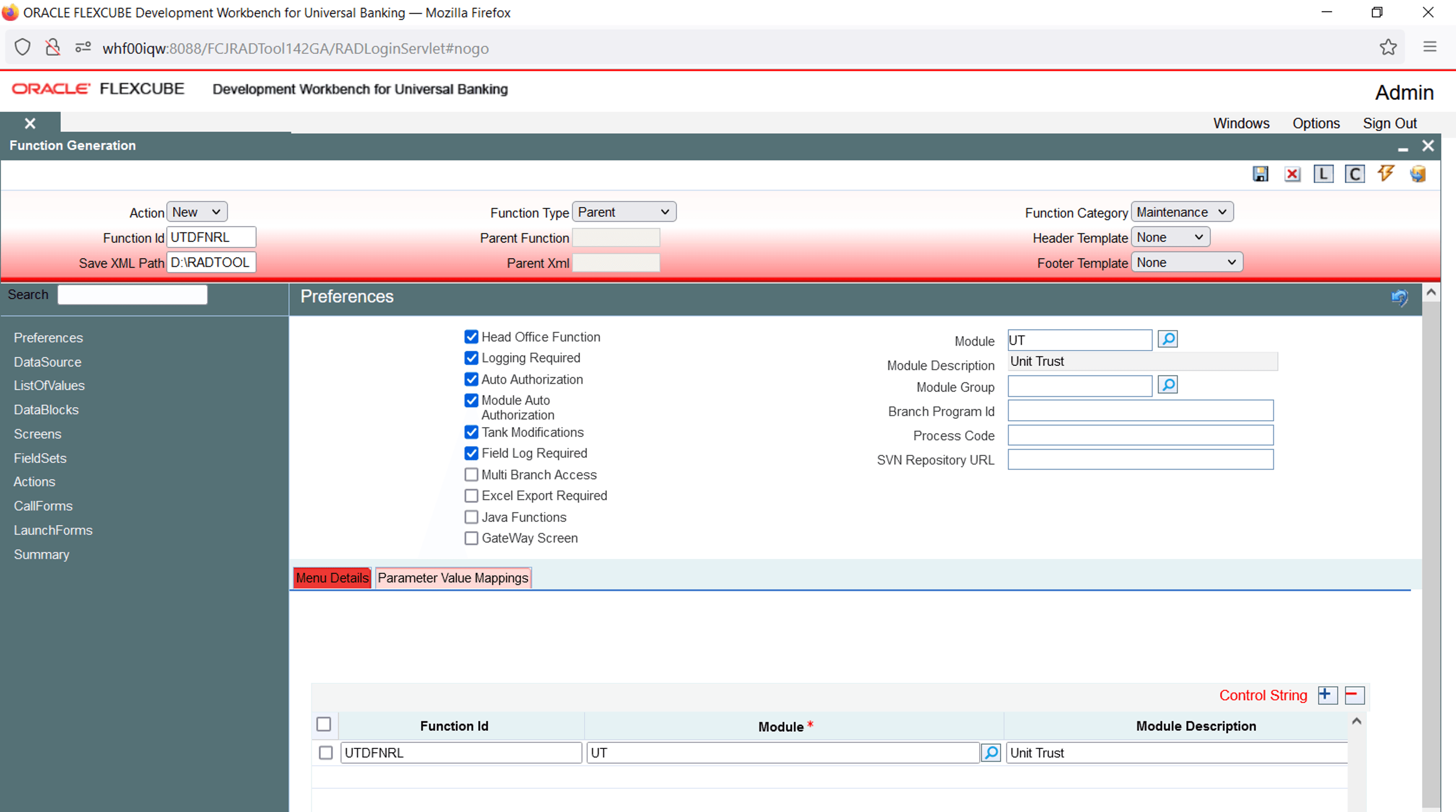This screenshot has height=812, width=1456.
Task: Open the Action dropdown
Action: pos(197,212)
